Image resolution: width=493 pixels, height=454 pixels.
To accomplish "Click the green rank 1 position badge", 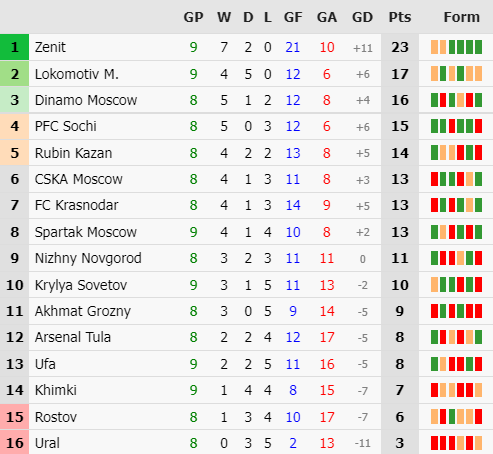I will click(x=14, y=47).
